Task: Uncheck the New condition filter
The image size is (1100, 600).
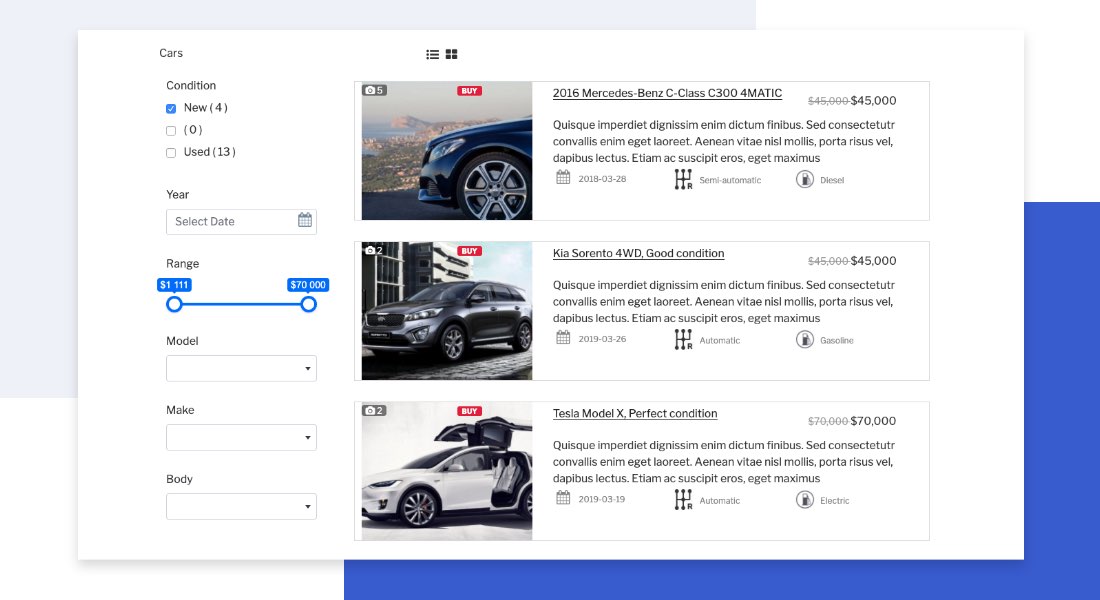Action: click(x=171, y=108)
